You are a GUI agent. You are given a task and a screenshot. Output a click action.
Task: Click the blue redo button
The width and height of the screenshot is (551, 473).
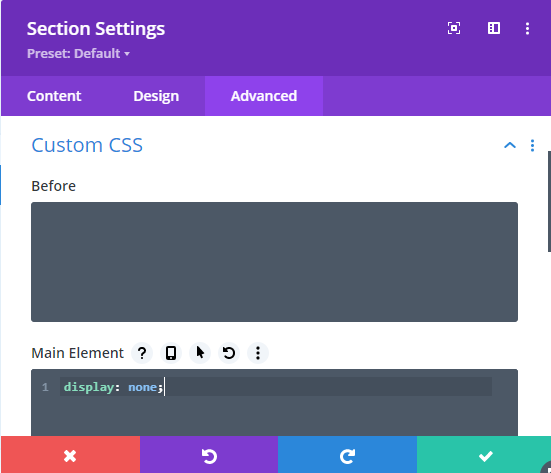(347, 456)
